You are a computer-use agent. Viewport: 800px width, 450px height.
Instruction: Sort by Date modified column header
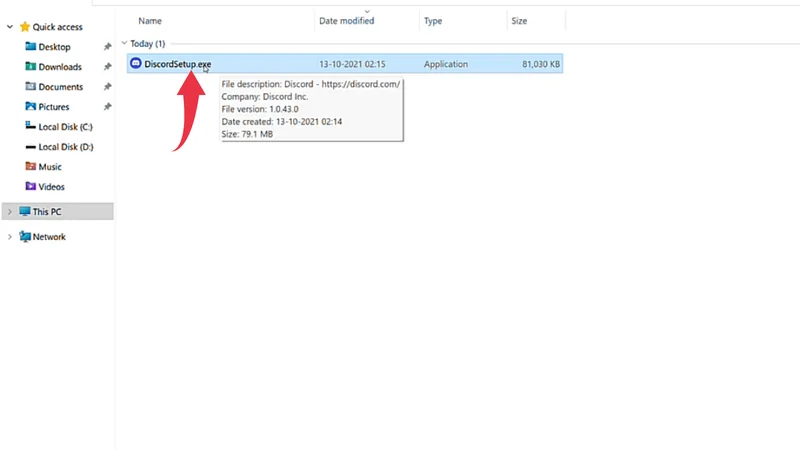click(346, 20)
